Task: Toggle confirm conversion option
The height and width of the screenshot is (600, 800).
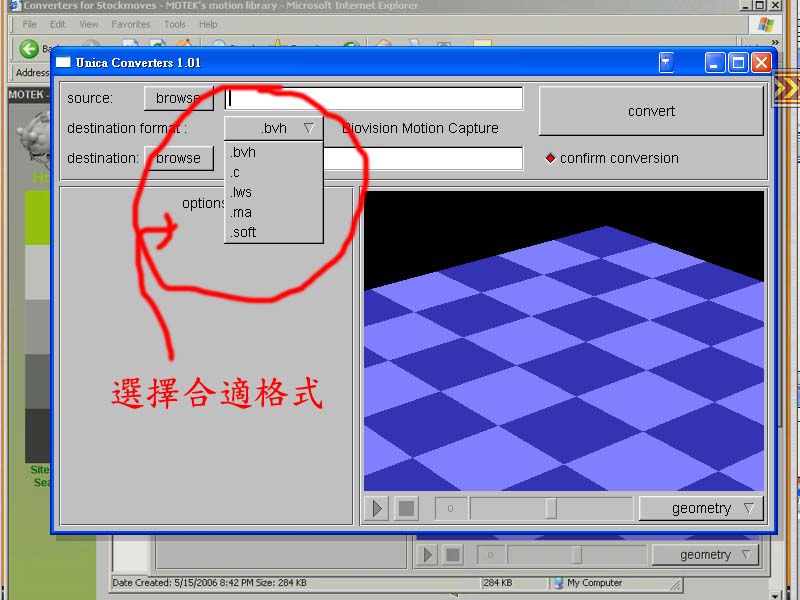Action: point(612,158)
